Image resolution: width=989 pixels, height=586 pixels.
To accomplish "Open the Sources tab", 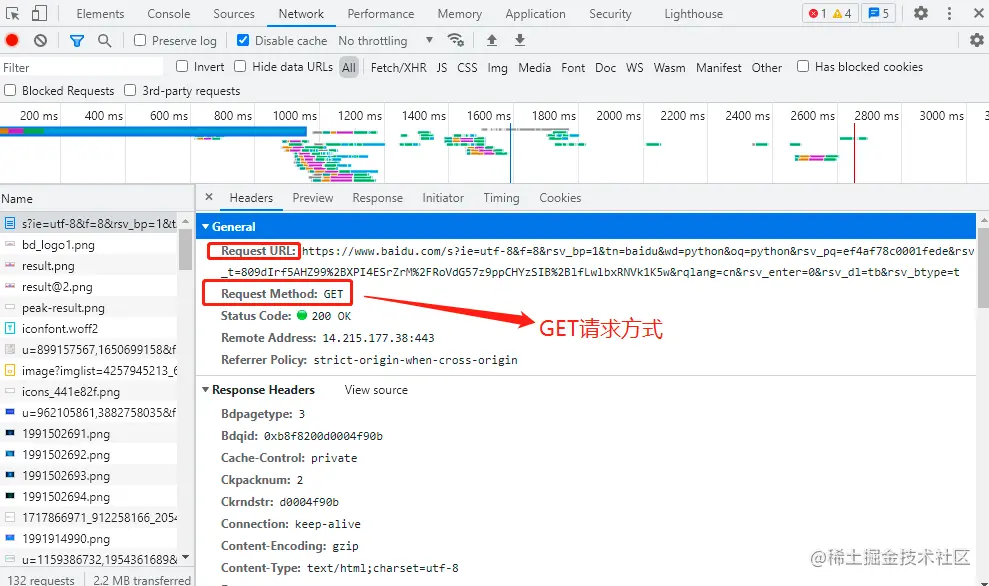I will click(x=234, y=13).
